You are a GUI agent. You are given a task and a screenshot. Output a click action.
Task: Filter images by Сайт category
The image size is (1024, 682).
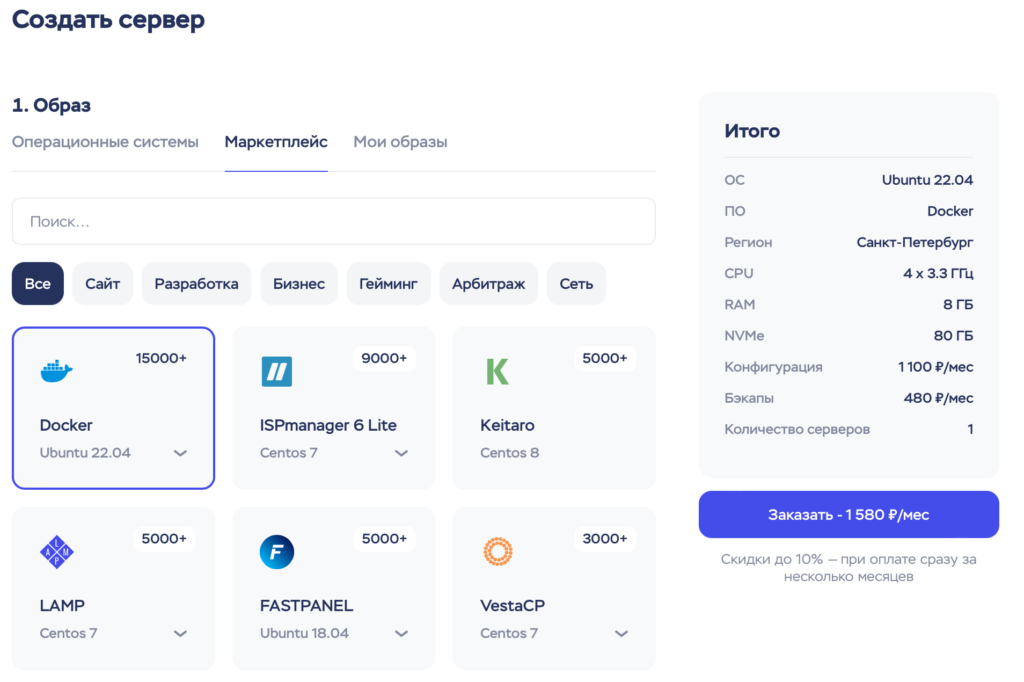[103, 284]
